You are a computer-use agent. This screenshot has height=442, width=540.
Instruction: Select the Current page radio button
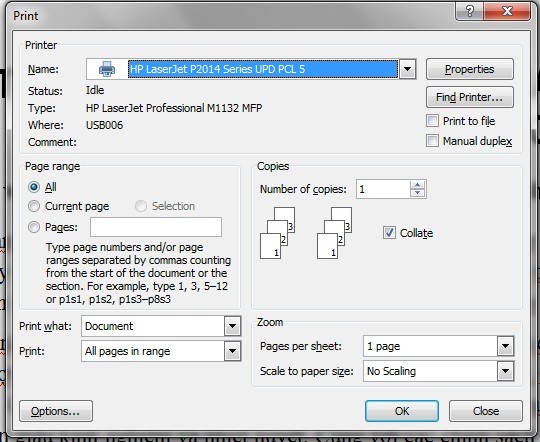[34, 206]
